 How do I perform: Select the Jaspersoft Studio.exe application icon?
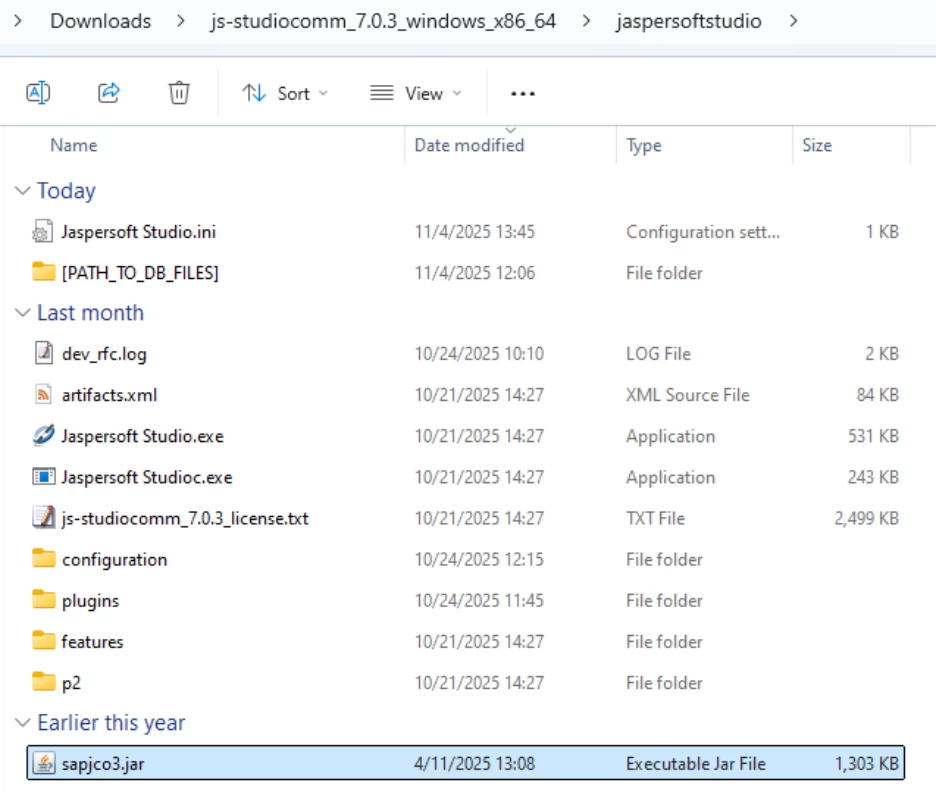[43, 436]
